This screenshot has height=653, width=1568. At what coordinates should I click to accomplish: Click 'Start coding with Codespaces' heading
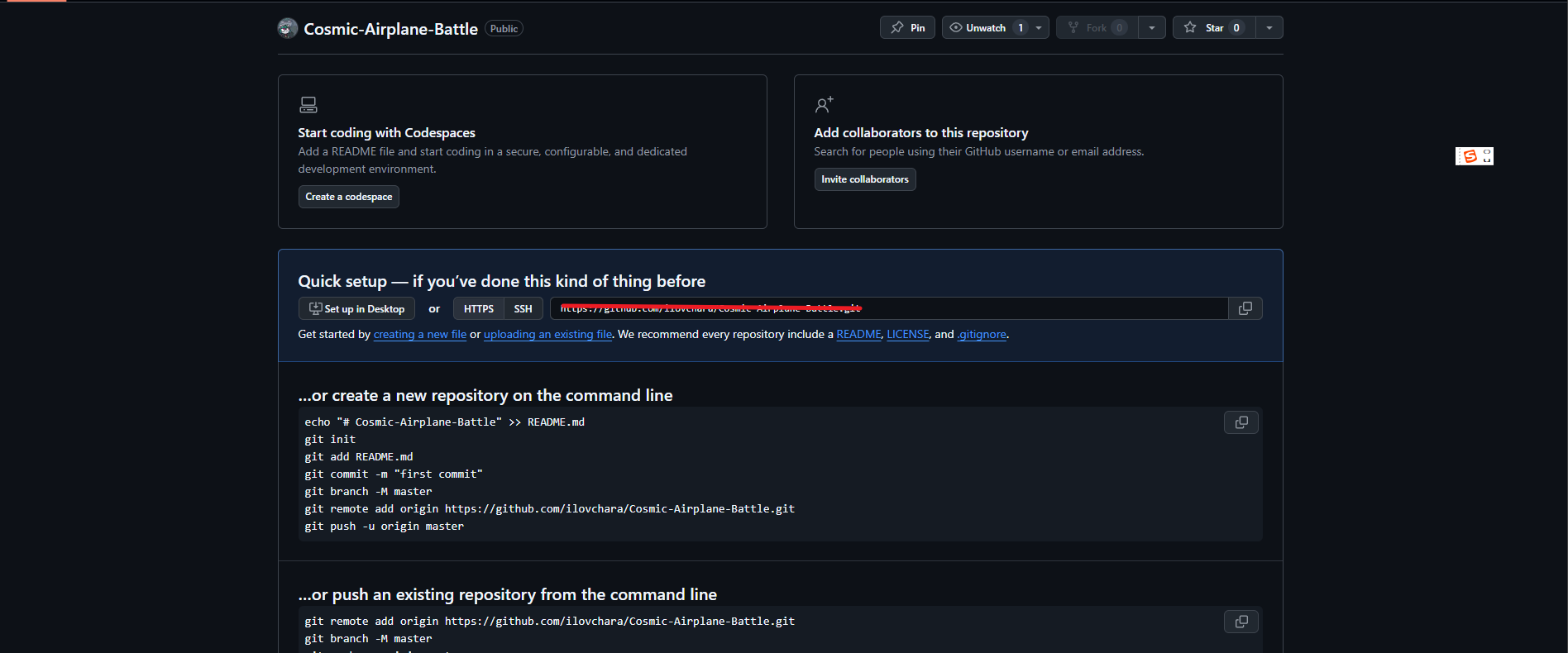(387, 133)
